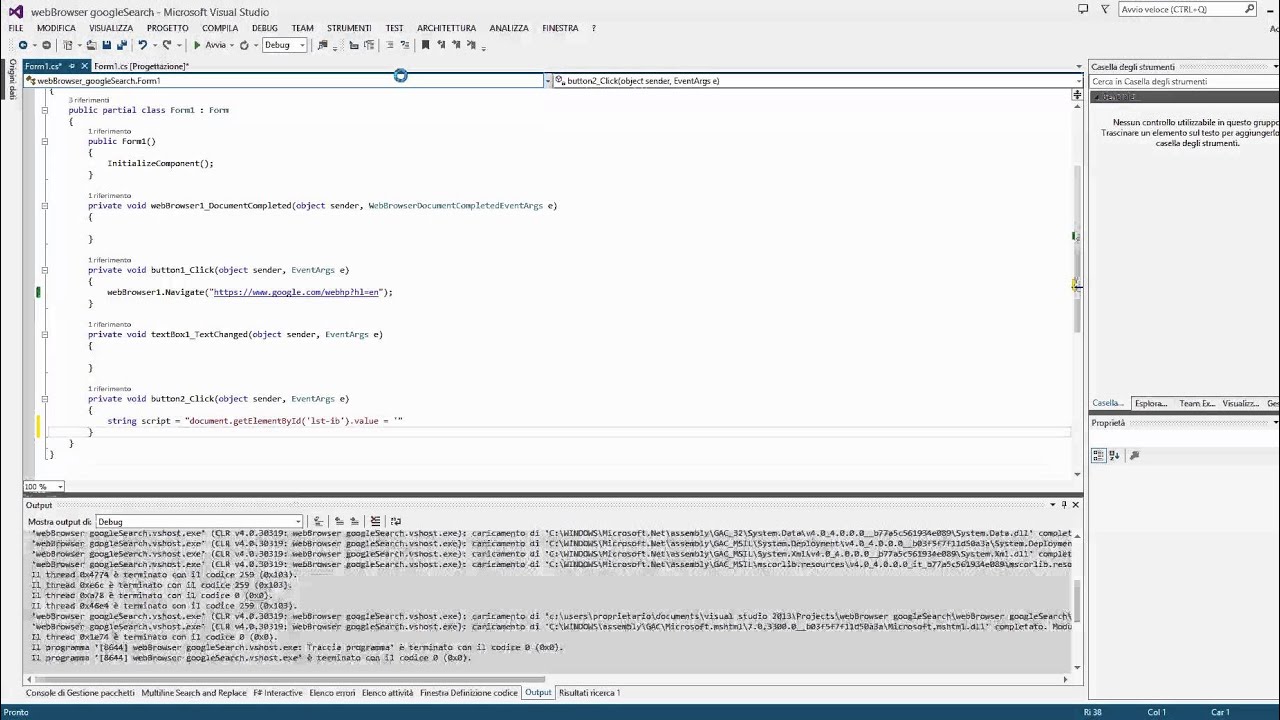
Task: Click the Uncomment selected lines icon
Action: [x=369, y=45]
